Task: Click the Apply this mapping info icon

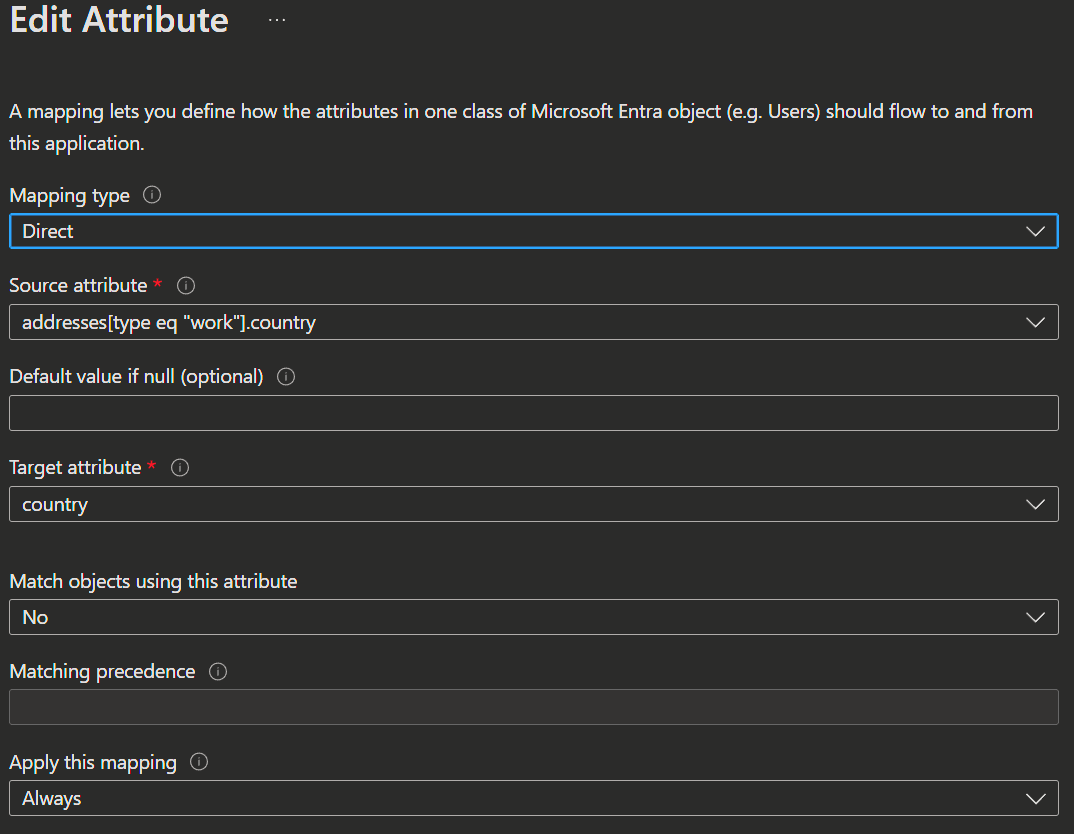Action: (199, 762)
